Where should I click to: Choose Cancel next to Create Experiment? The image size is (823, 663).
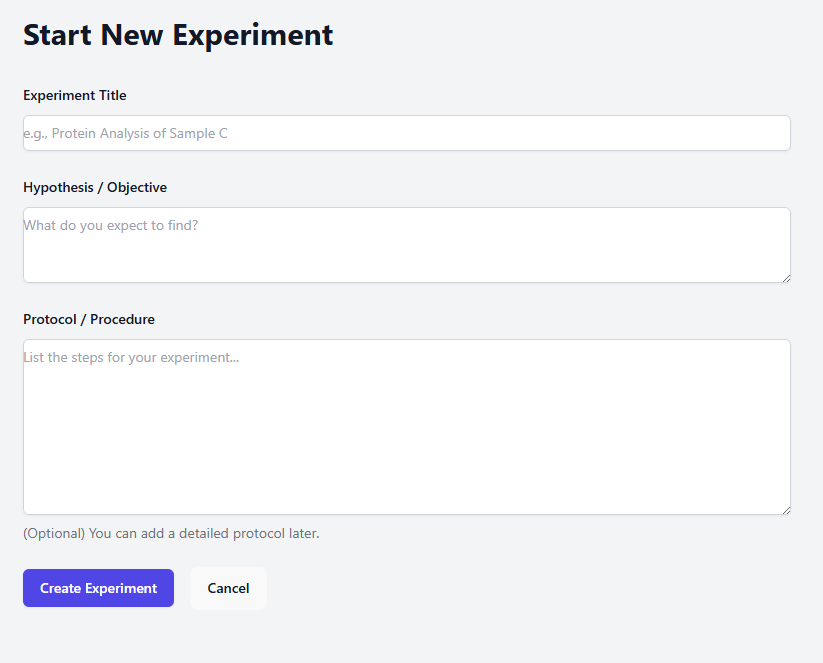click(x=228, y=588)
